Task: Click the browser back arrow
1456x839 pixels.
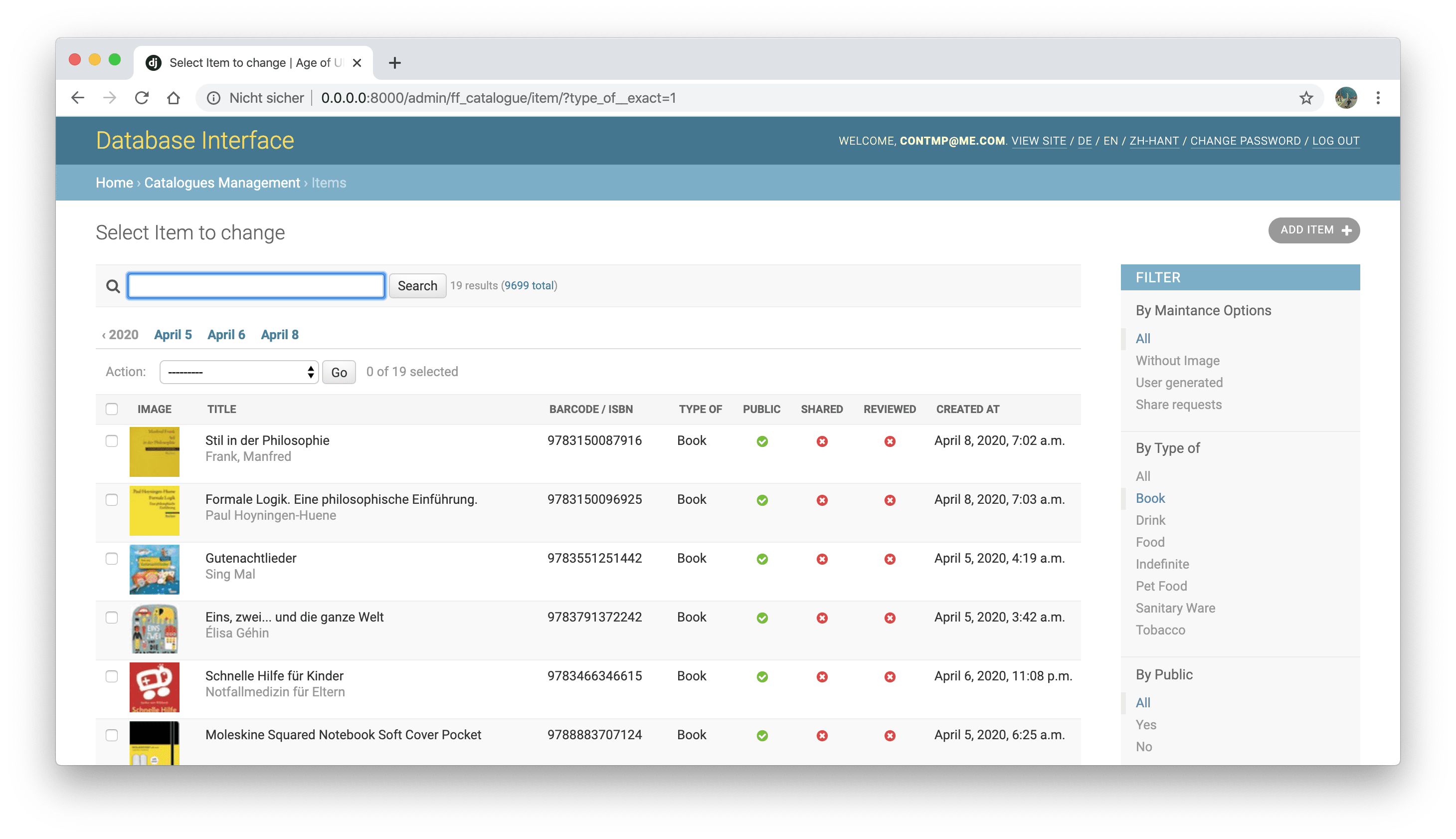Action: pos(78,98)
